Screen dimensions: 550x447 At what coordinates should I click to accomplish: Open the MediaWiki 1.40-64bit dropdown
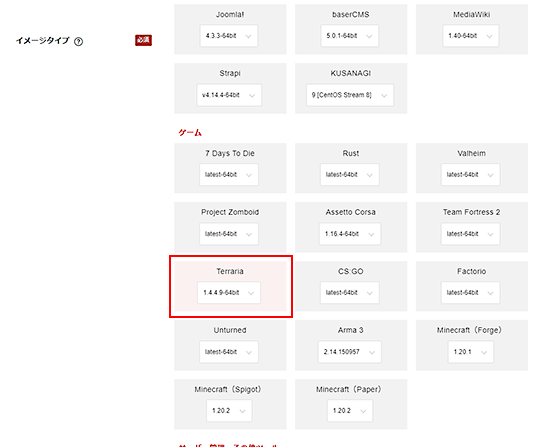point(470,36)
